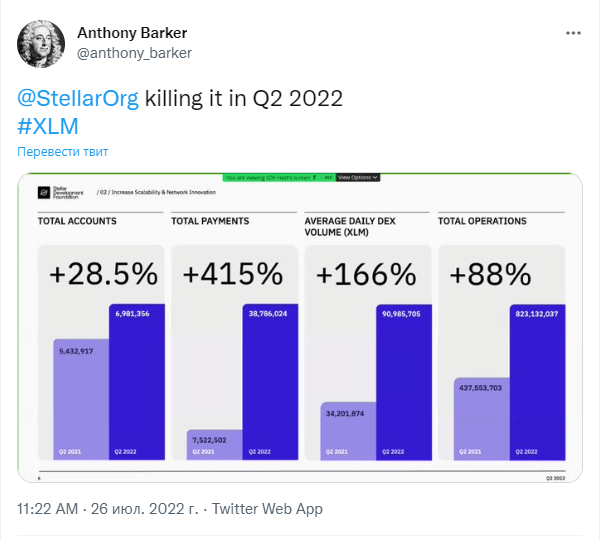This screenshot has width=600, height=540.
Task: Click the tweet timestamp 11:22 AM
Action: [x=47, y=509]
